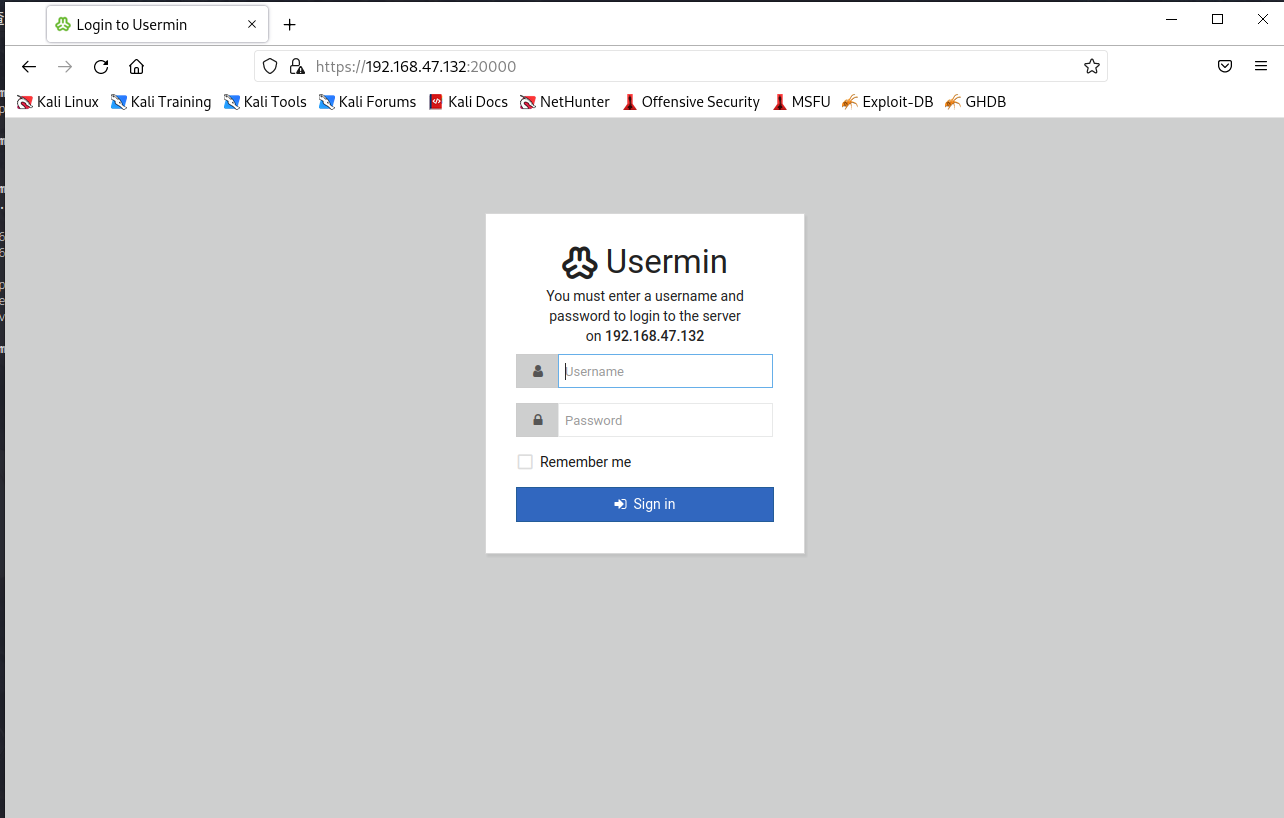Bookmark this page with the star icon
This screenshot has width=1284, height=818.
point(1091,67)
